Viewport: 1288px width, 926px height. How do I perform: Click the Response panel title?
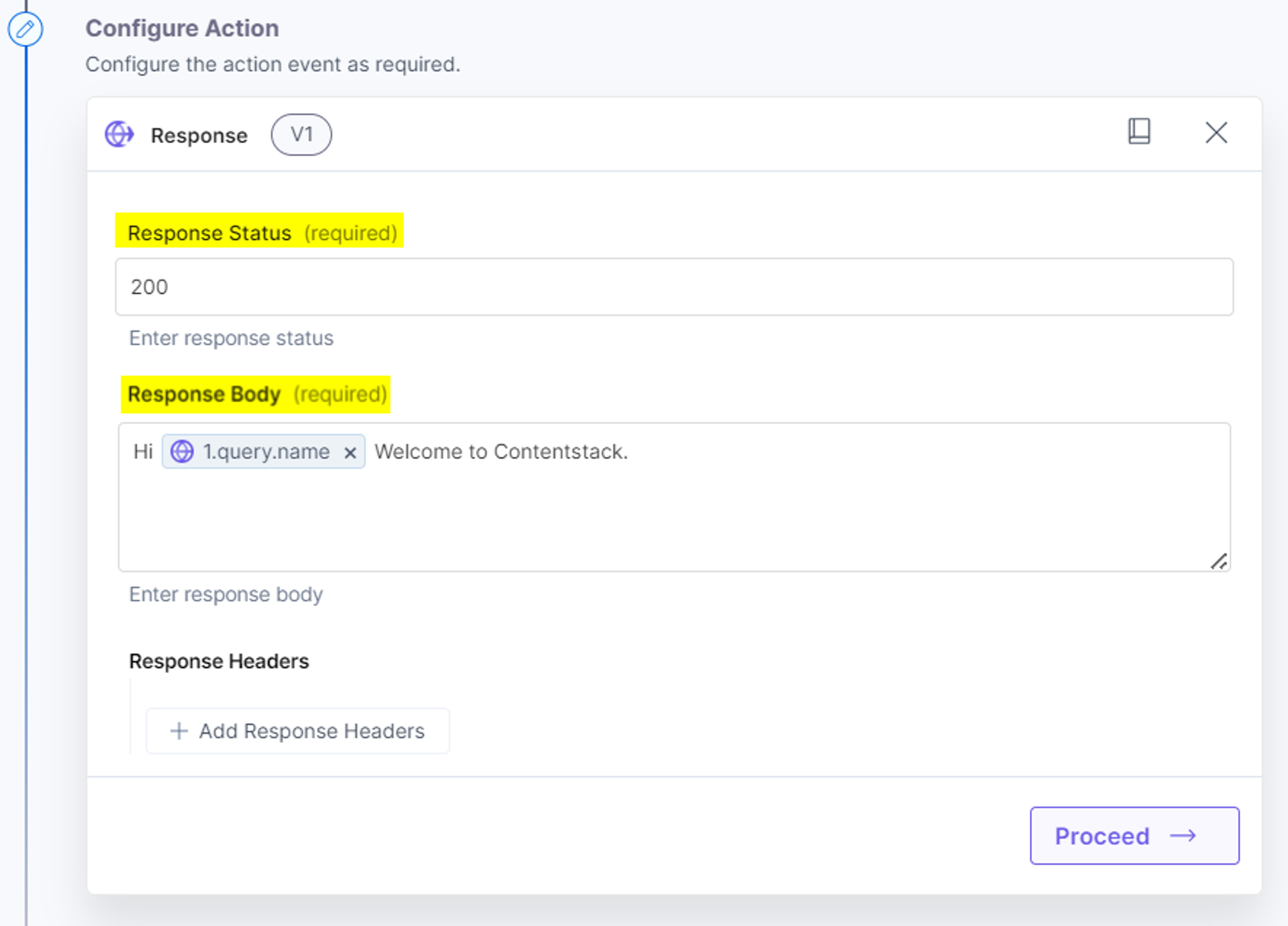[x=199, y=136]
